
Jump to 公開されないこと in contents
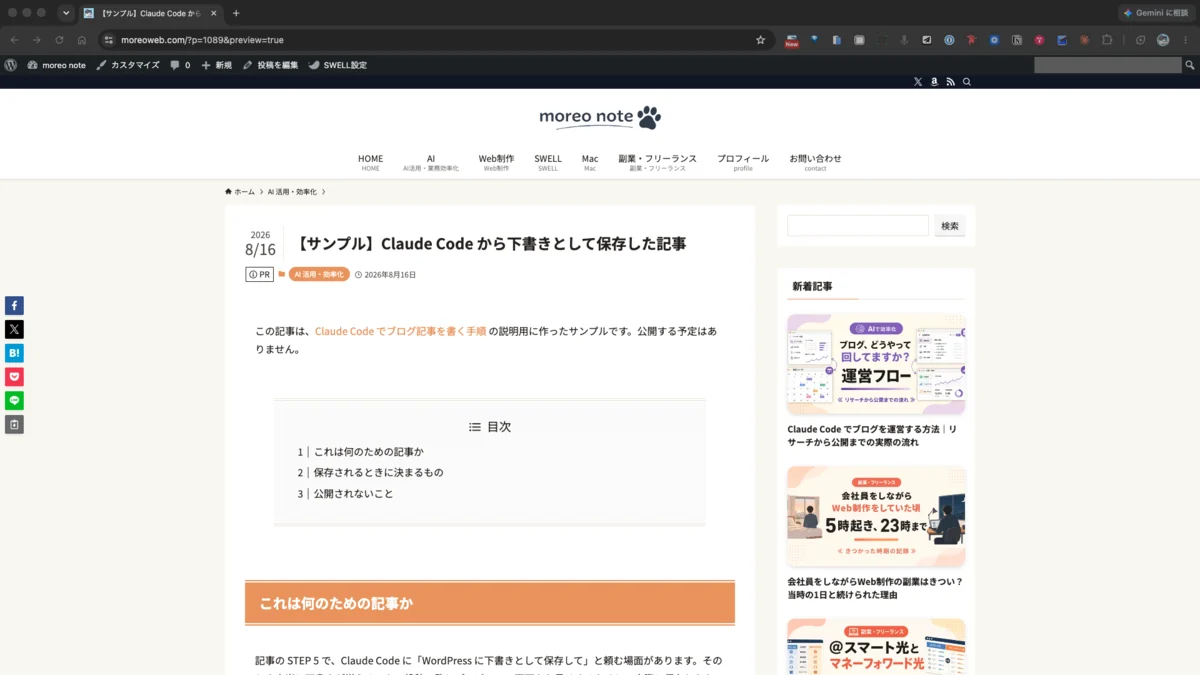(353, 494)
